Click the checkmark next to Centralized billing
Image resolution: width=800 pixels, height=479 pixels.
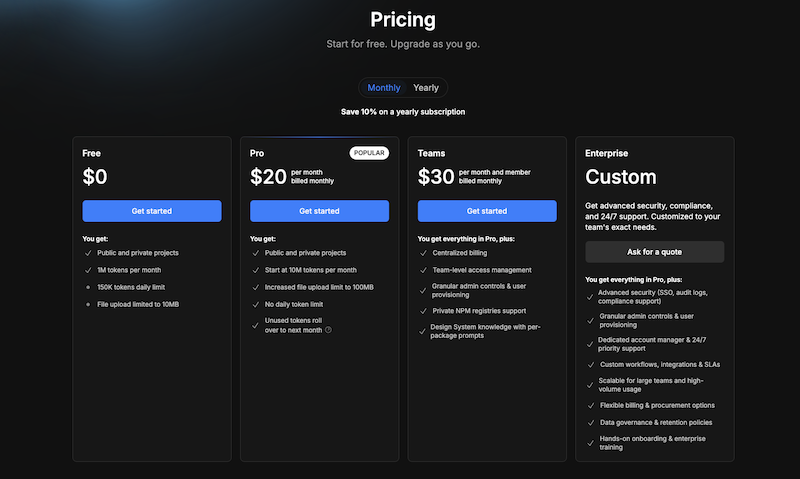423,253
